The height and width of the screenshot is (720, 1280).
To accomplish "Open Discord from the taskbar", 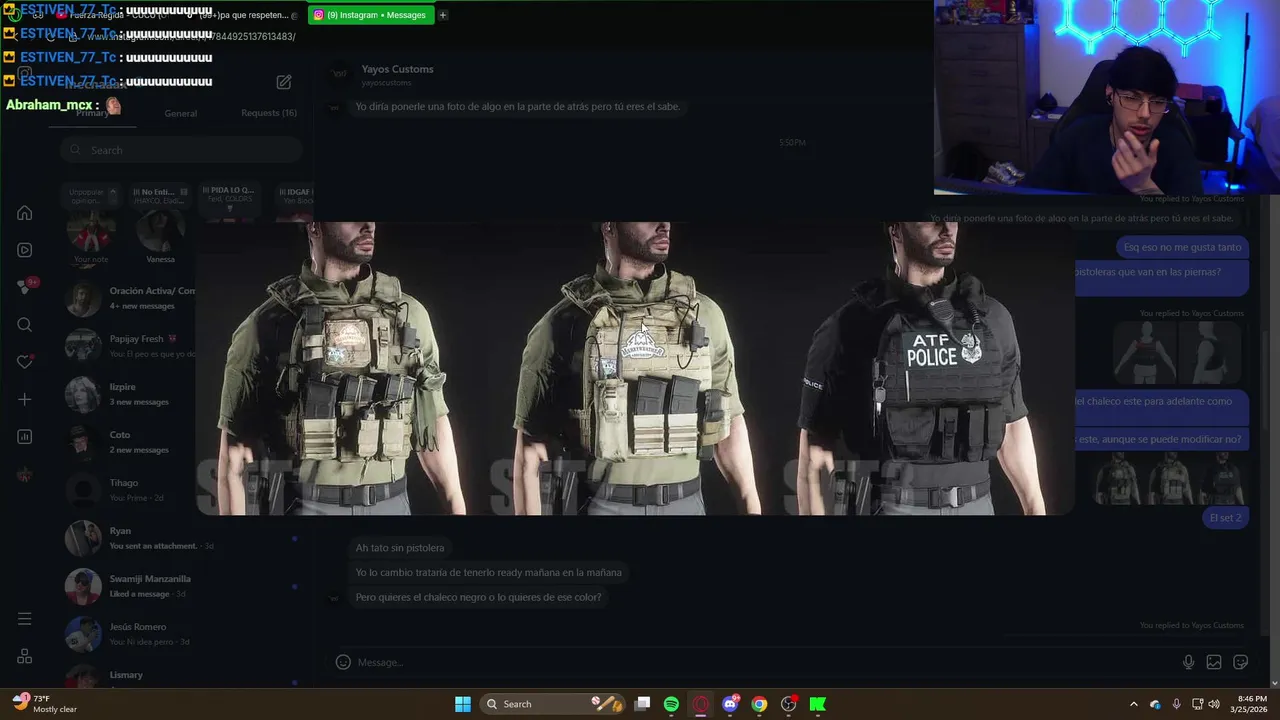I will click(x=731, y=704).
